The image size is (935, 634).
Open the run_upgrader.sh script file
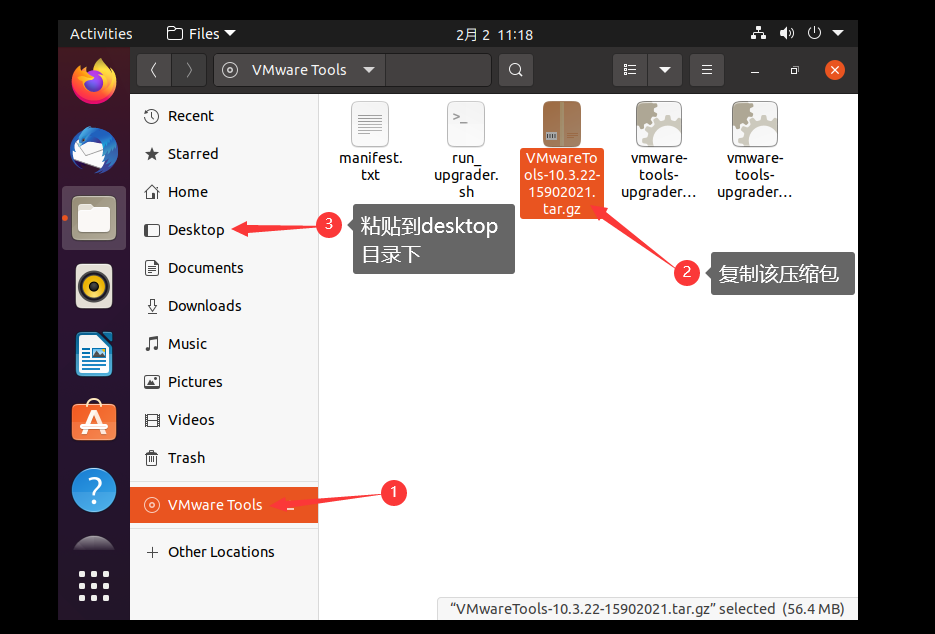(x=465, y=124)
